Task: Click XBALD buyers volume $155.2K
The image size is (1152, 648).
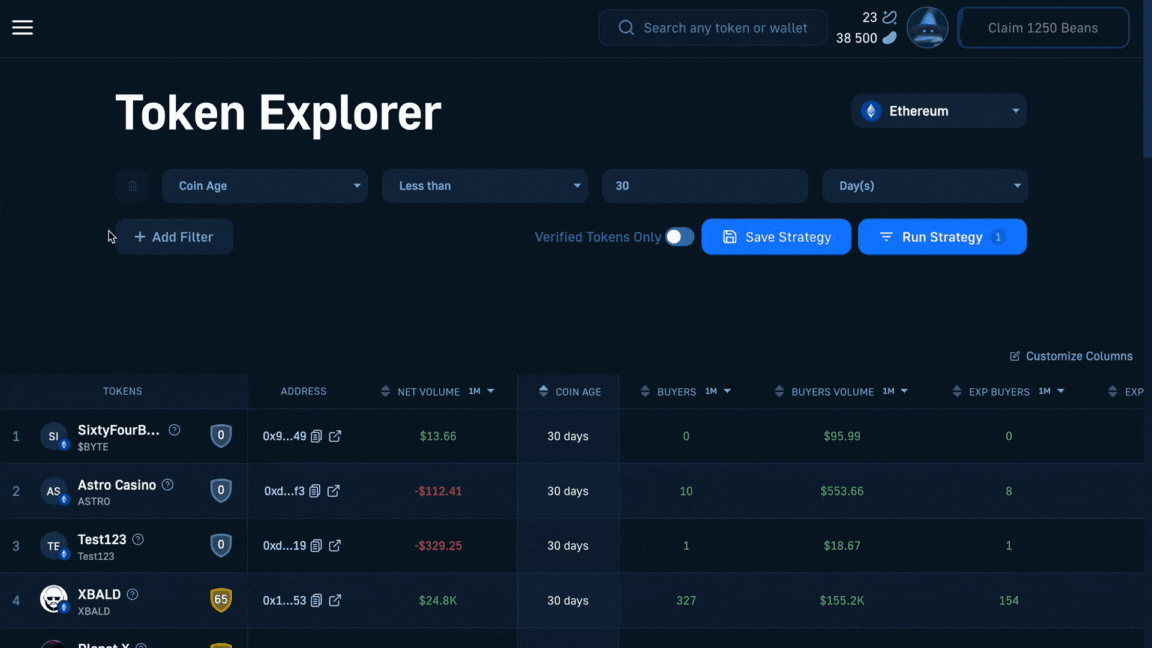Action: [x=842, y=601]
